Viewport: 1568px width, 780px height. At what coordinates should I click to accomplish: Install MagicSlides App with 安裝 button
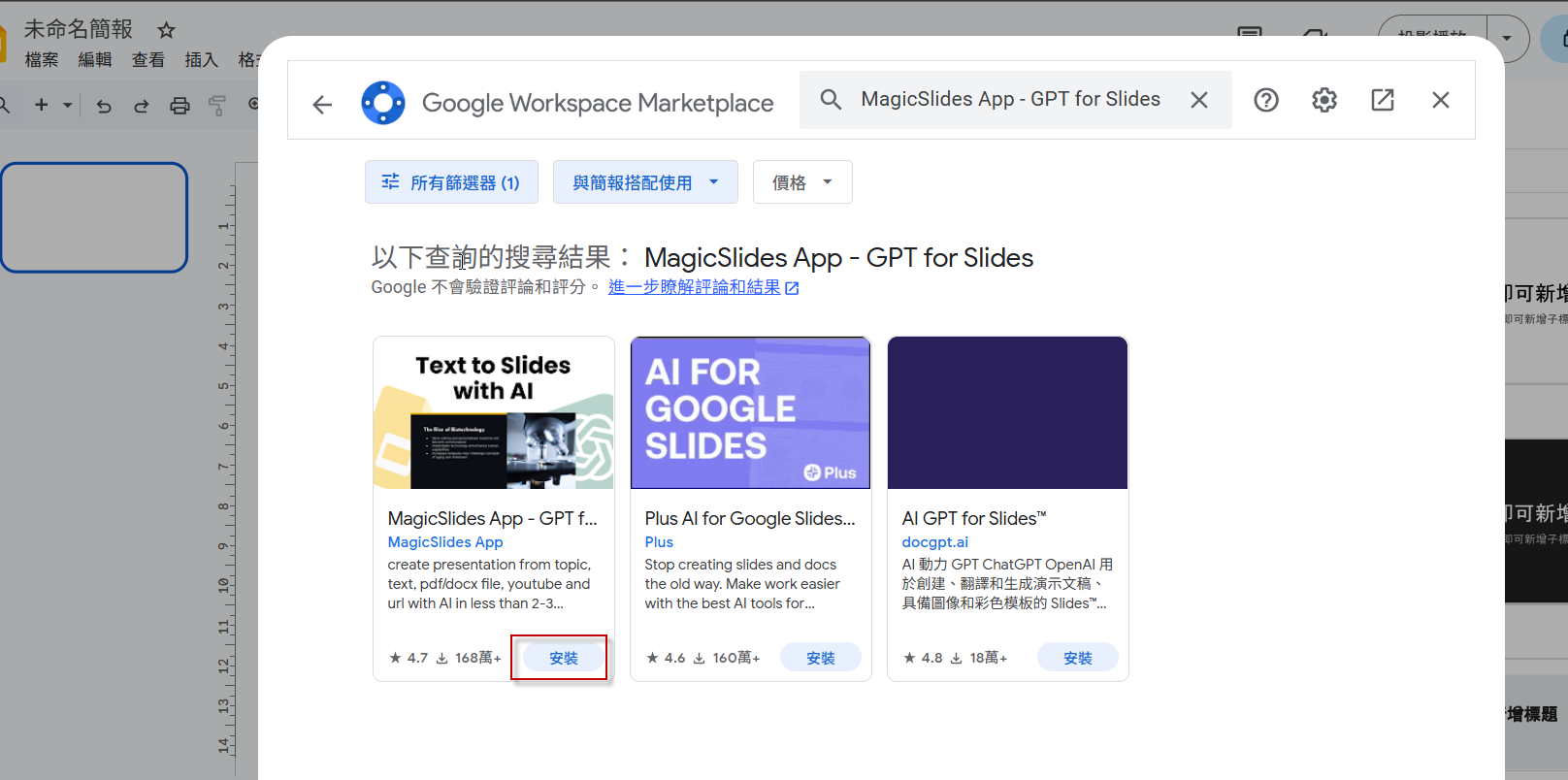pyautogui.click(x=563, y=658)
